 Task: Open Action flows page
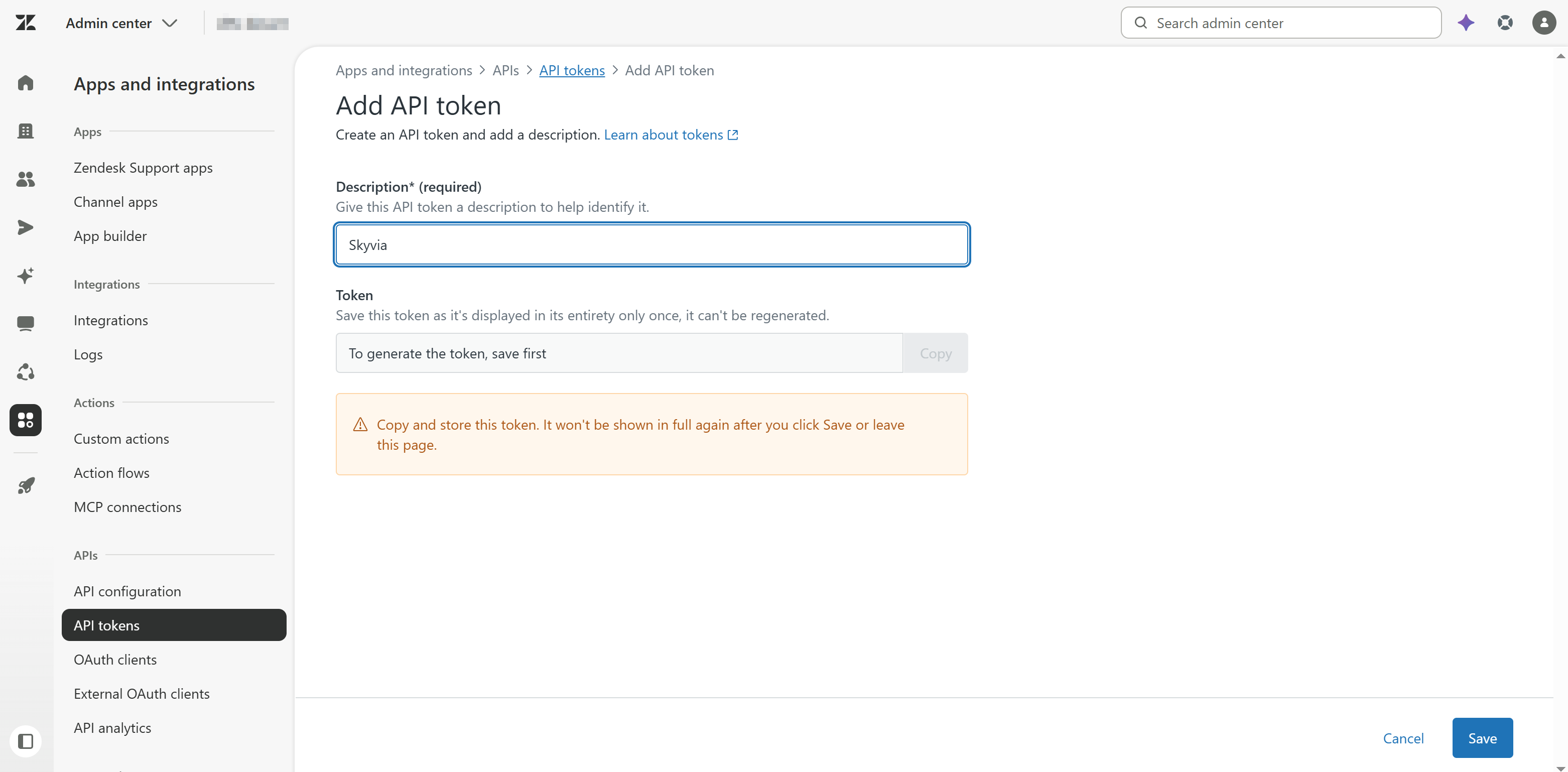point(111,472)
